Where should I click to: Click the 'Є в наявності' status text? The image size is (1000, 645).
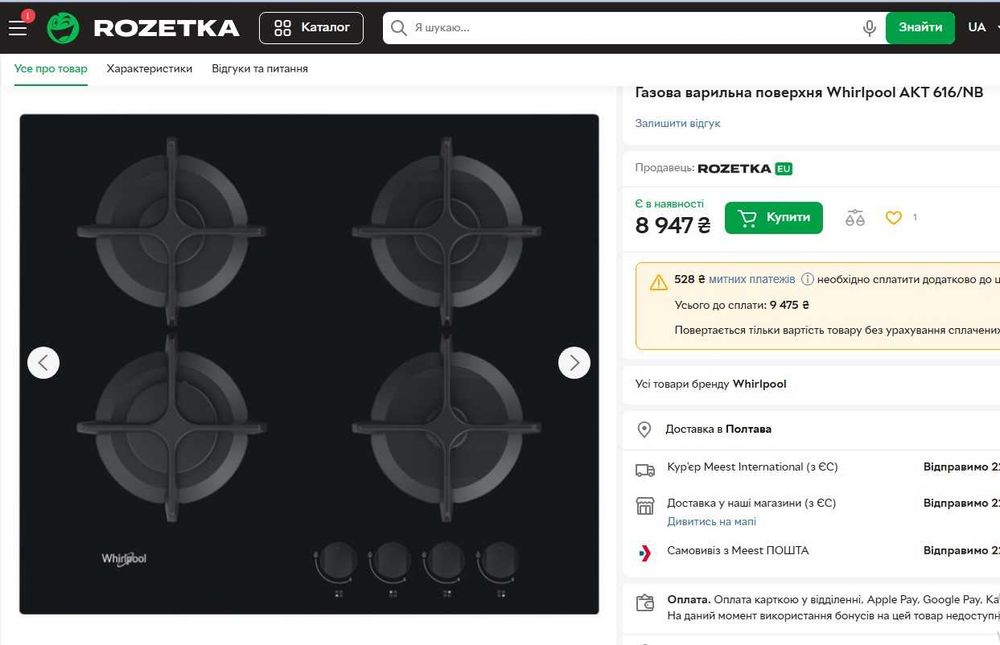pyautogui.click(x=669, y=204)
